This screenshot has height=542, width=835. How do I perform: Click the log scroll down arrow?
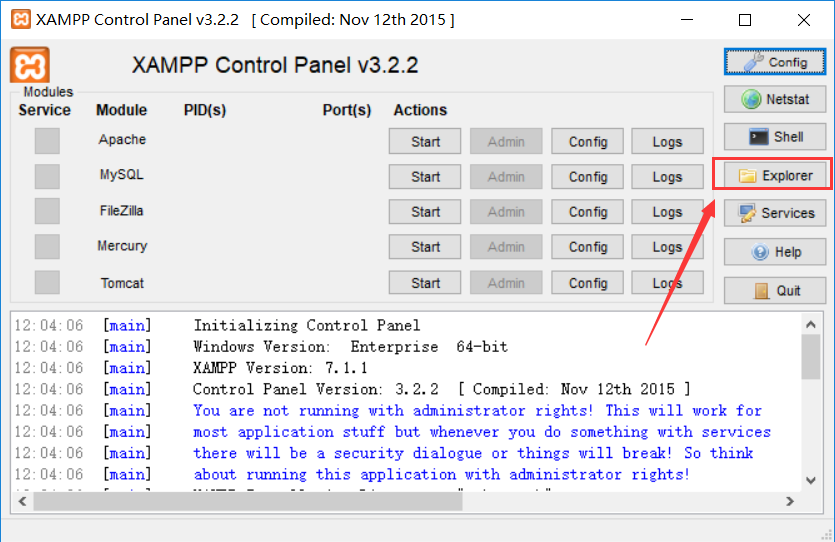[x=811, y=480]
